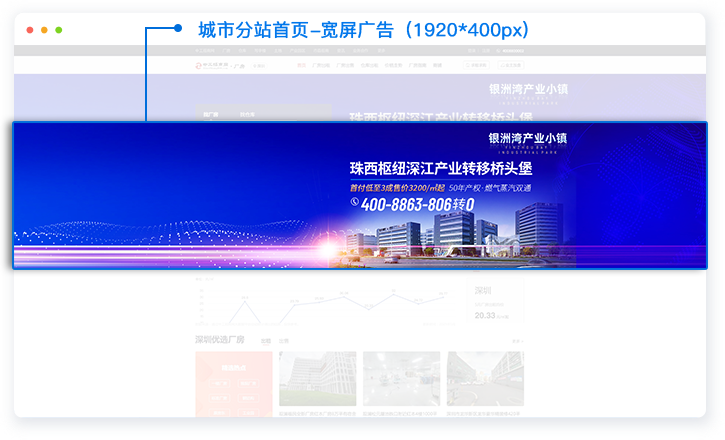Click the phone icon before 400-8863-806
The image size is (725, 440).
click(x=355, y=202)
